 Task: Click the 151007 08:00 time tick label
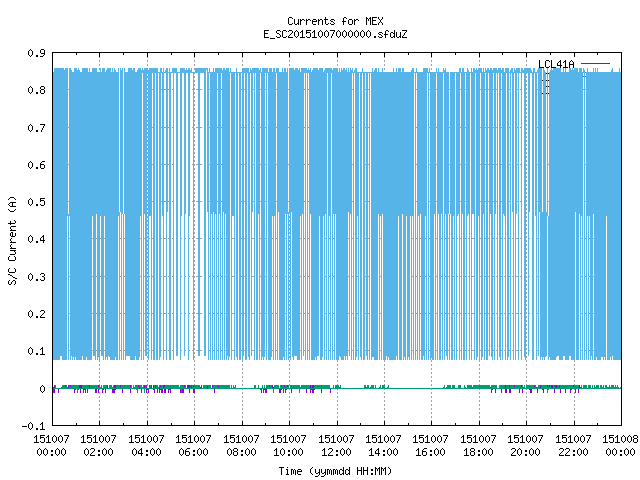241,446
